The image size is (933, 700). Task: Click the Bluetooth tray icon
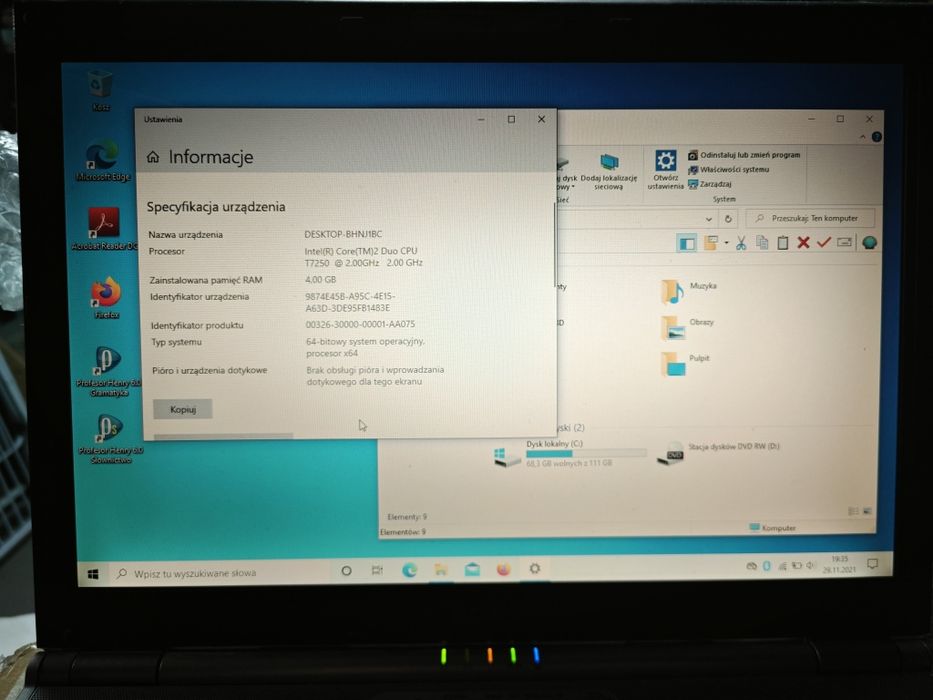[766, 566]
